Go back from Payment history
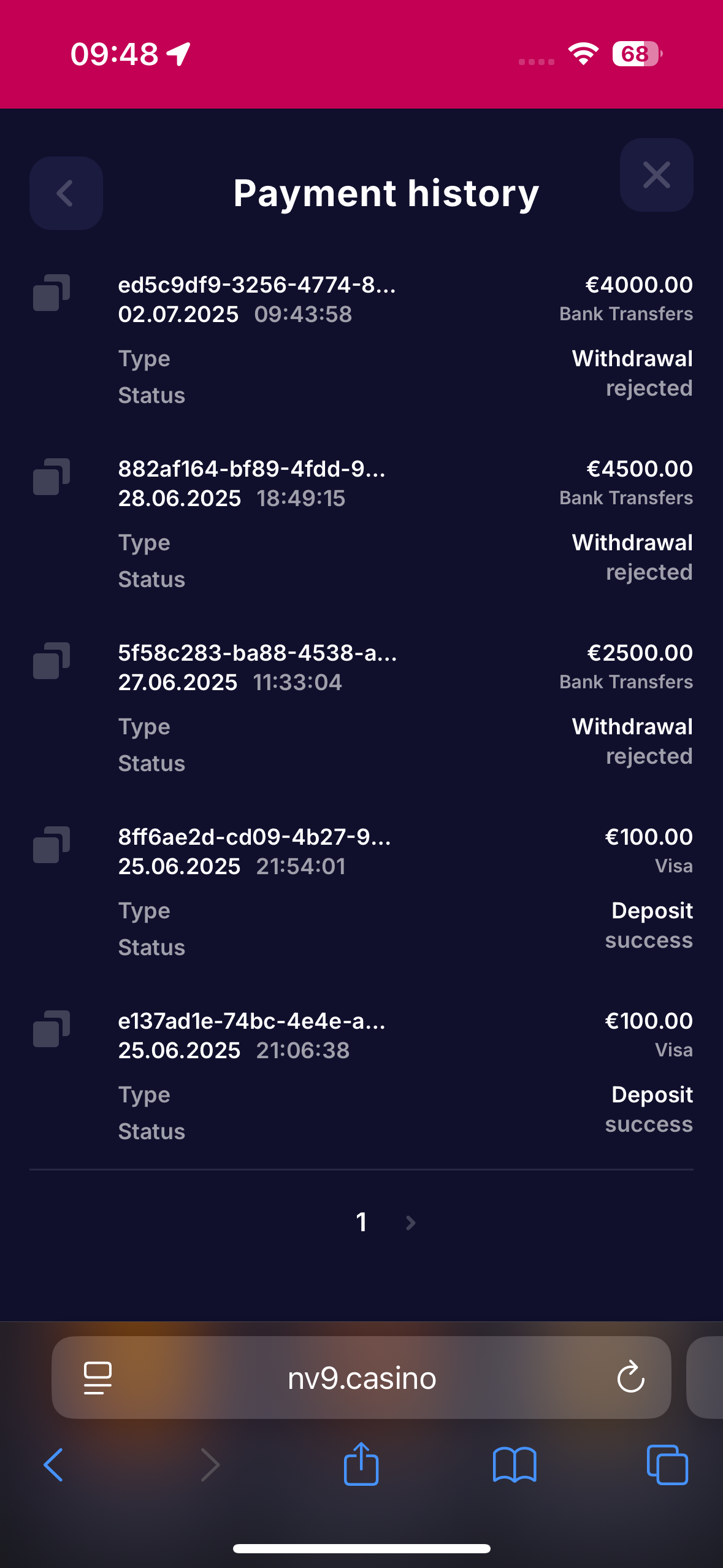 click(66, 193)
